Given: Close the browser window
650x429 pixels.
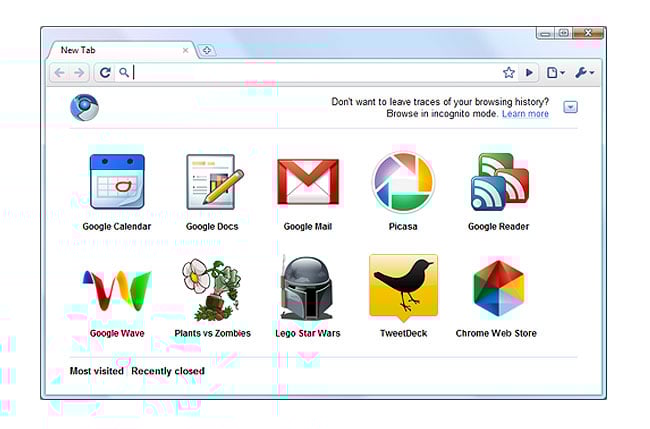Looking at the screenshot, I should pos(588,33).
